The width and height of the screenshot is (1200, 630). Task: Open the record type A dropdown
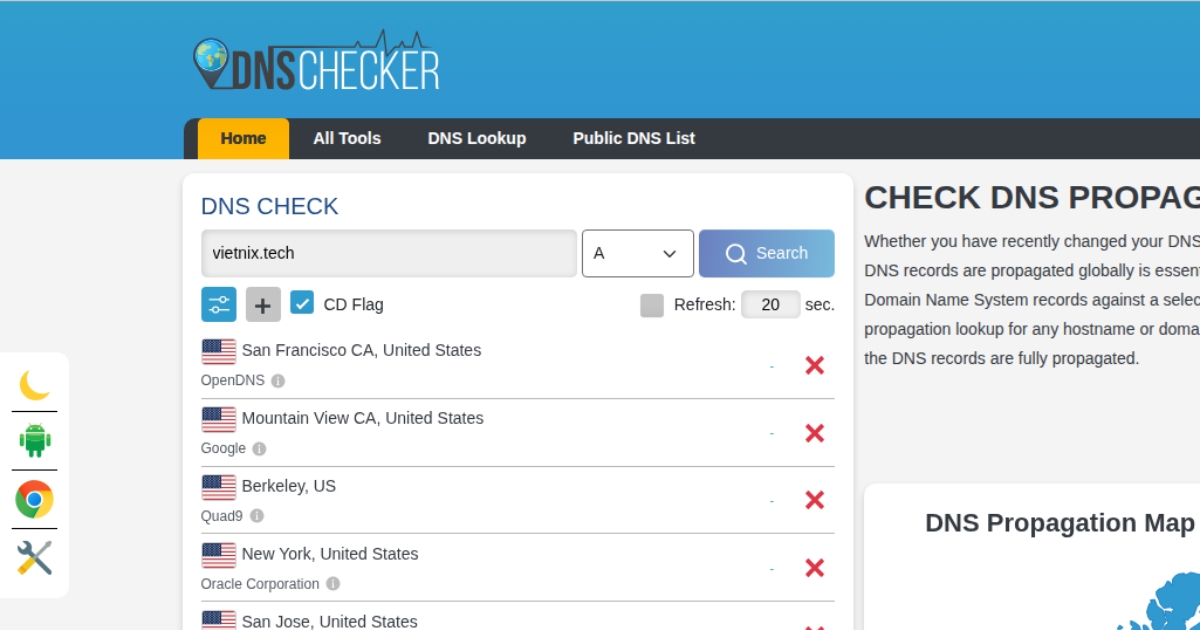tap(637, 253)
